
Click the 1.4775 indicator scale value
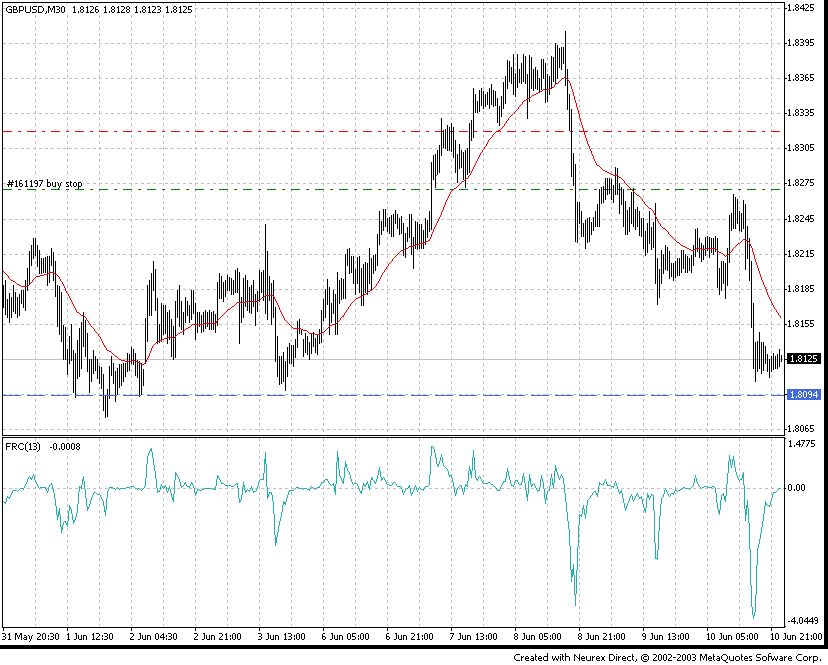click(x=804, y=443)
